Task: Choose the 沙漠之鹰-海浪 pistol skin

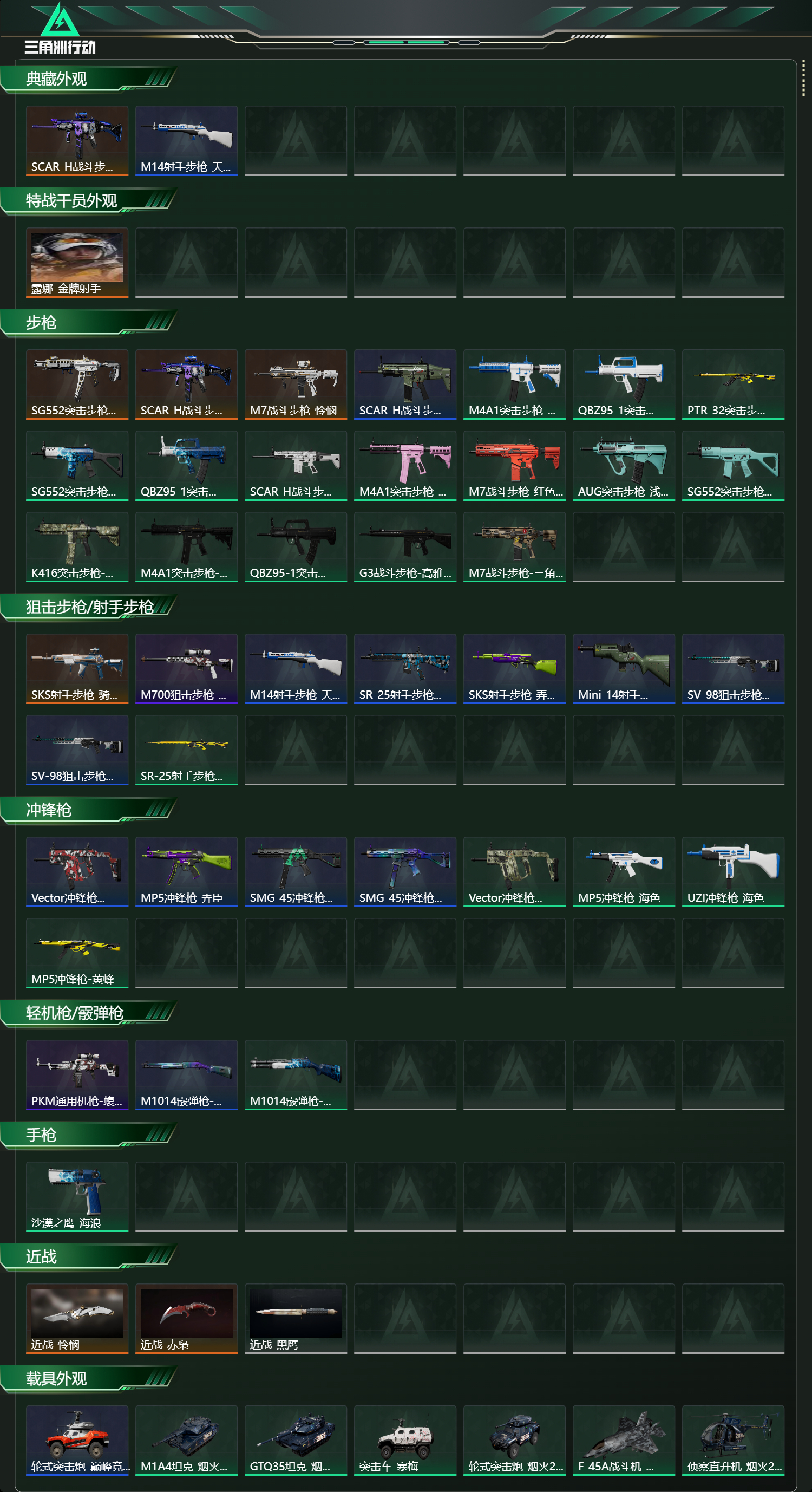Action: (77, 1197)
